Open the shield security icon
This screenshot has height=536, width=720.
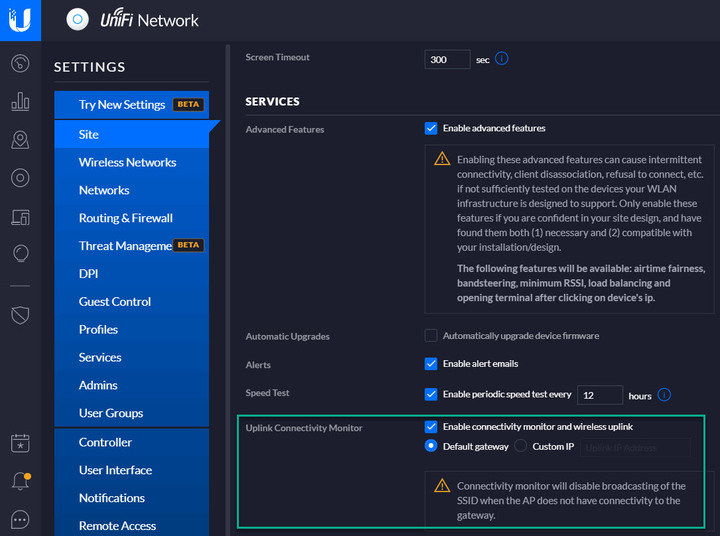tap(20, 315)
